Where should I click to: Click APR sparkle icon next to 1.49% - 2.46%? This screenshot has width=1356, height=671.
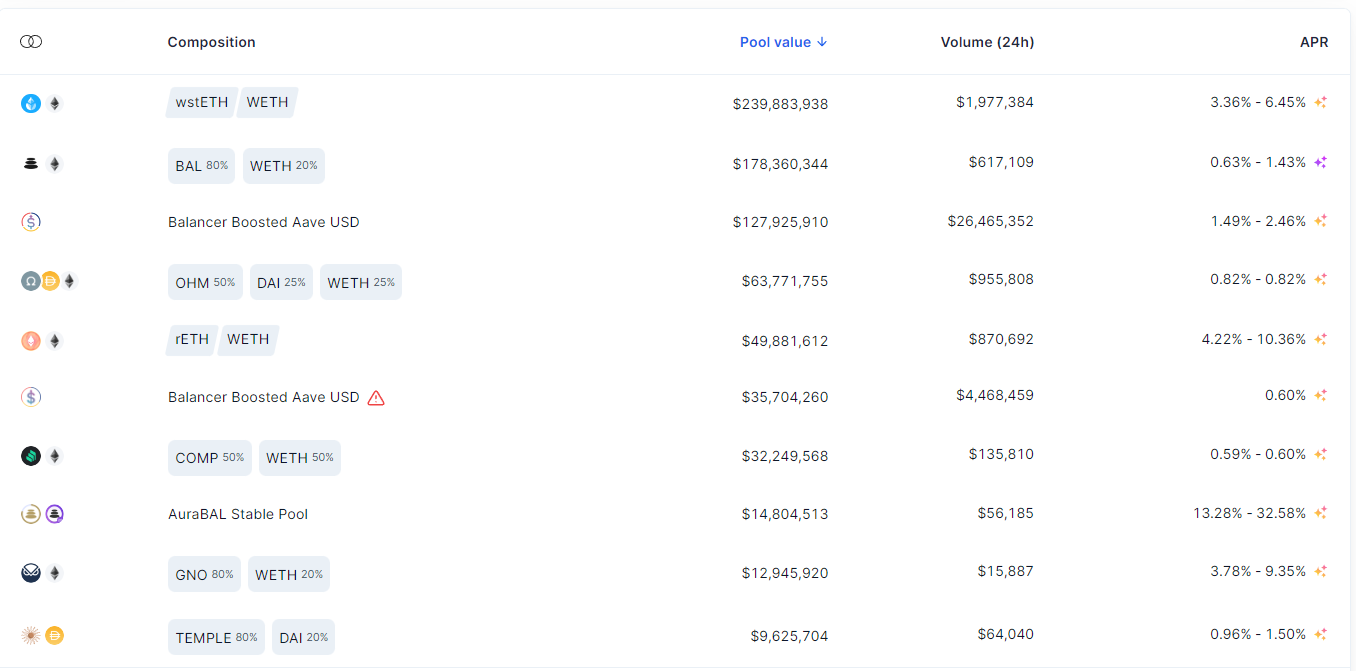1321,221
